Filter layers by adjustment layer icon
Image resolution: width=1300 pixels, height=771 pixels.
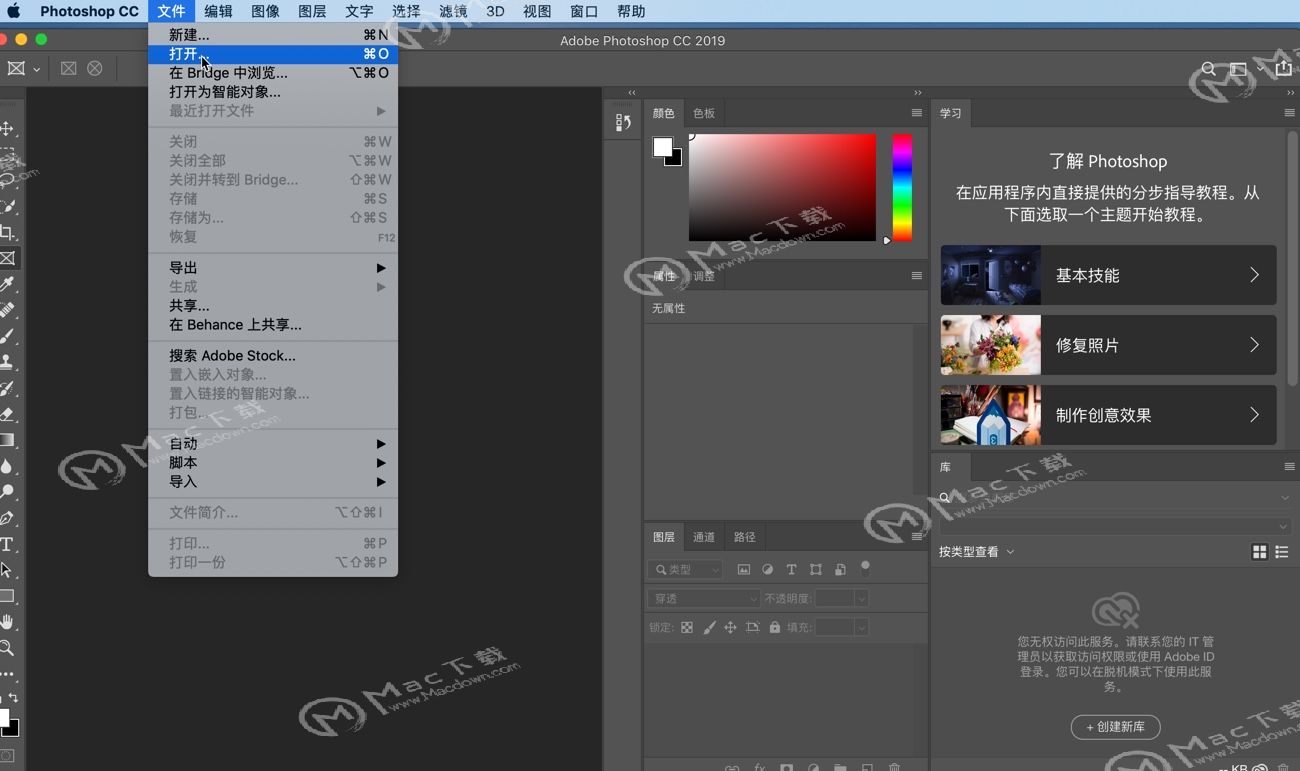pos(767,569)
